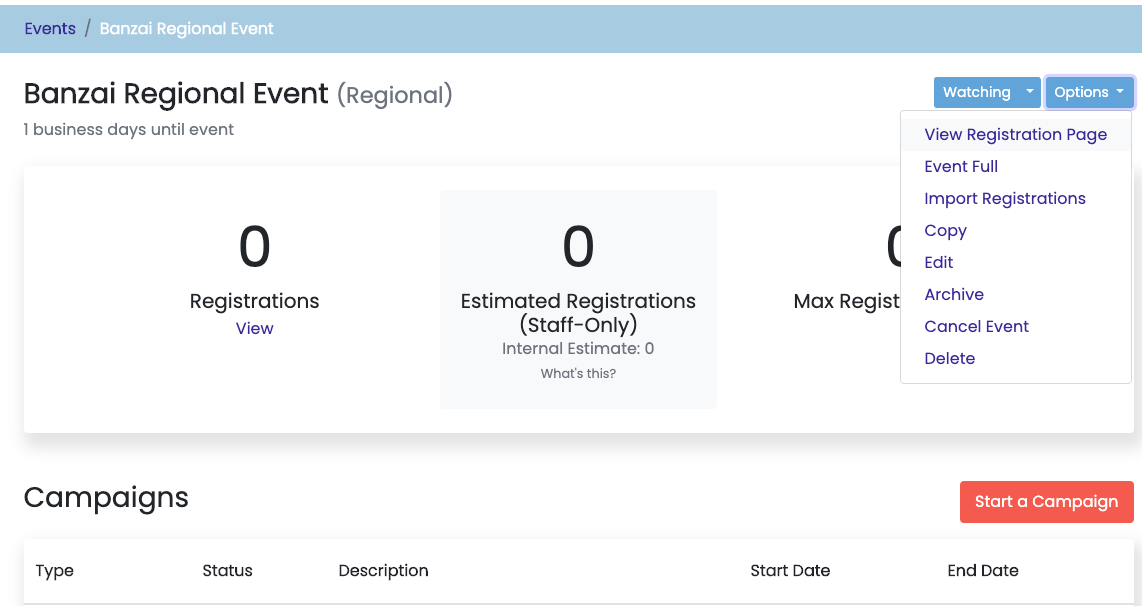1142x606 pixels.
Task: Click the End Date column header
Action: [982, 571]
